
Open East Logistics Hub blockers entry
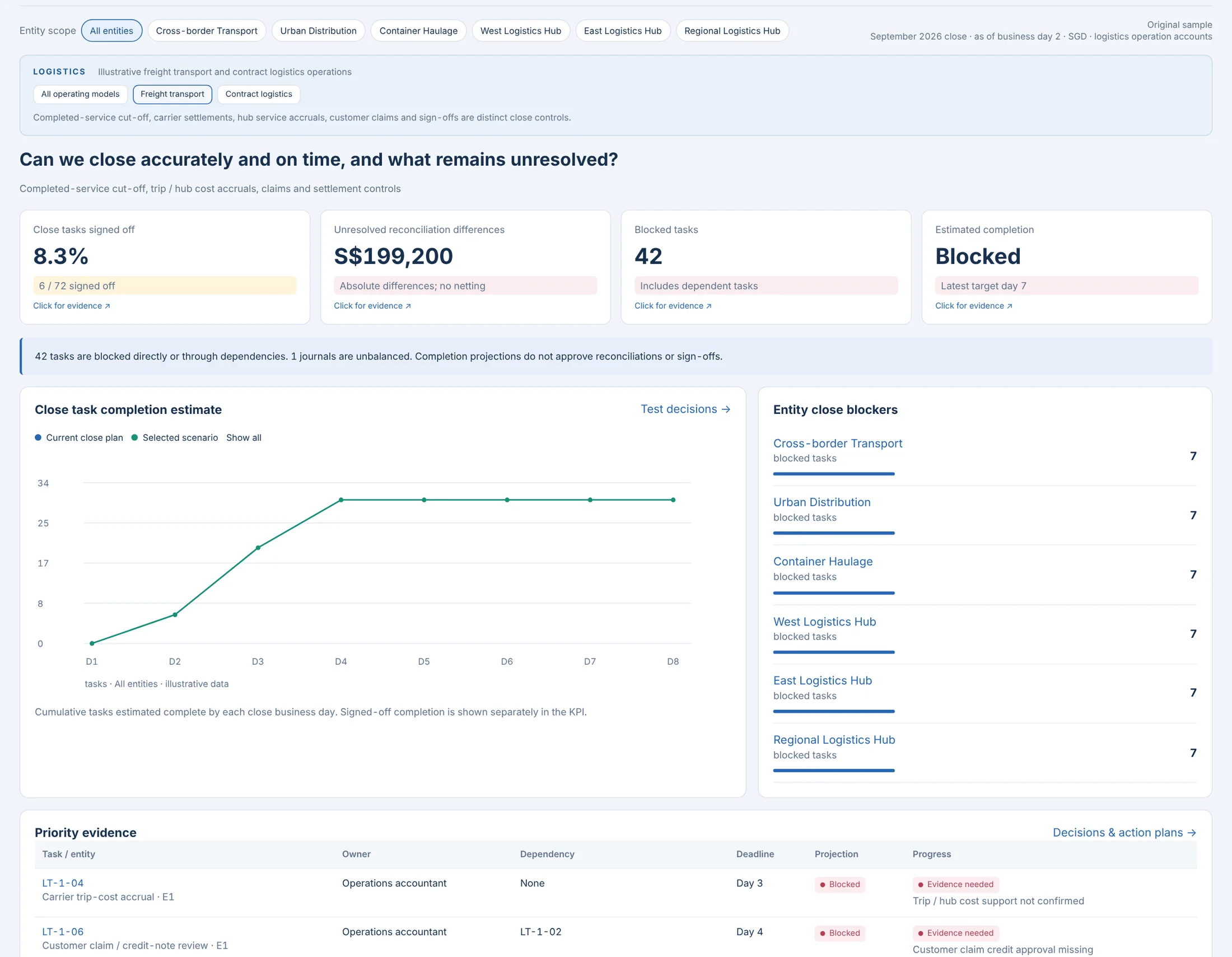coord(823,680)
